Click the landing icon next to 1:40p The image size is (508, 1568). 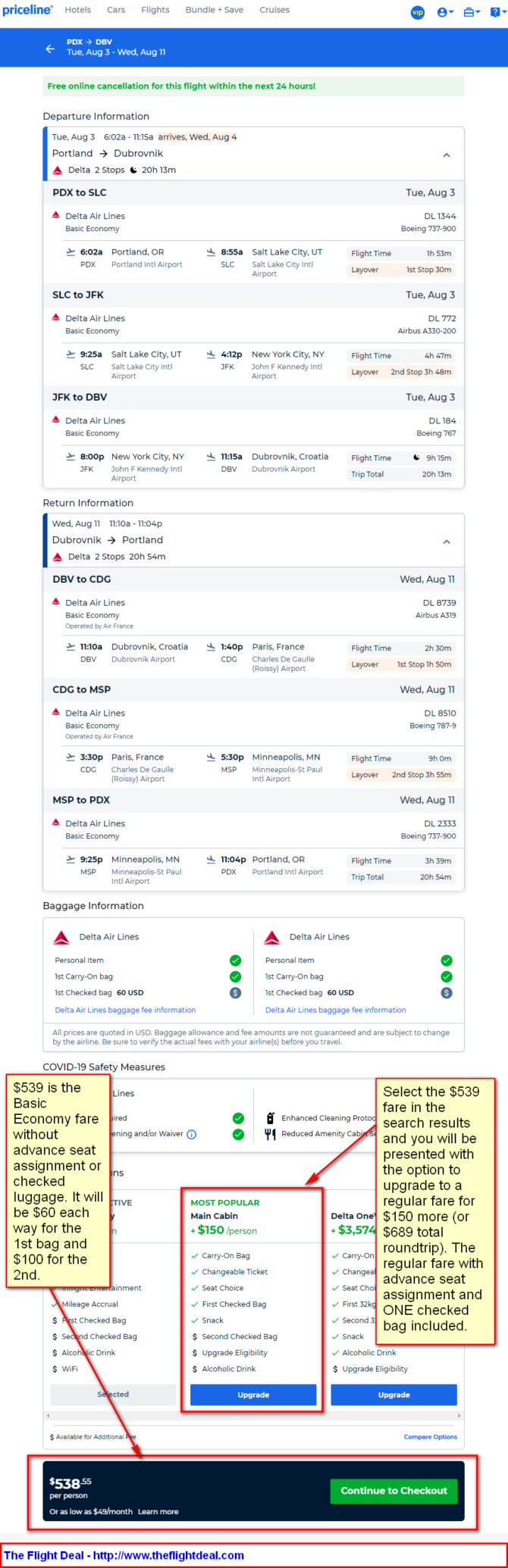click(212, 646)
